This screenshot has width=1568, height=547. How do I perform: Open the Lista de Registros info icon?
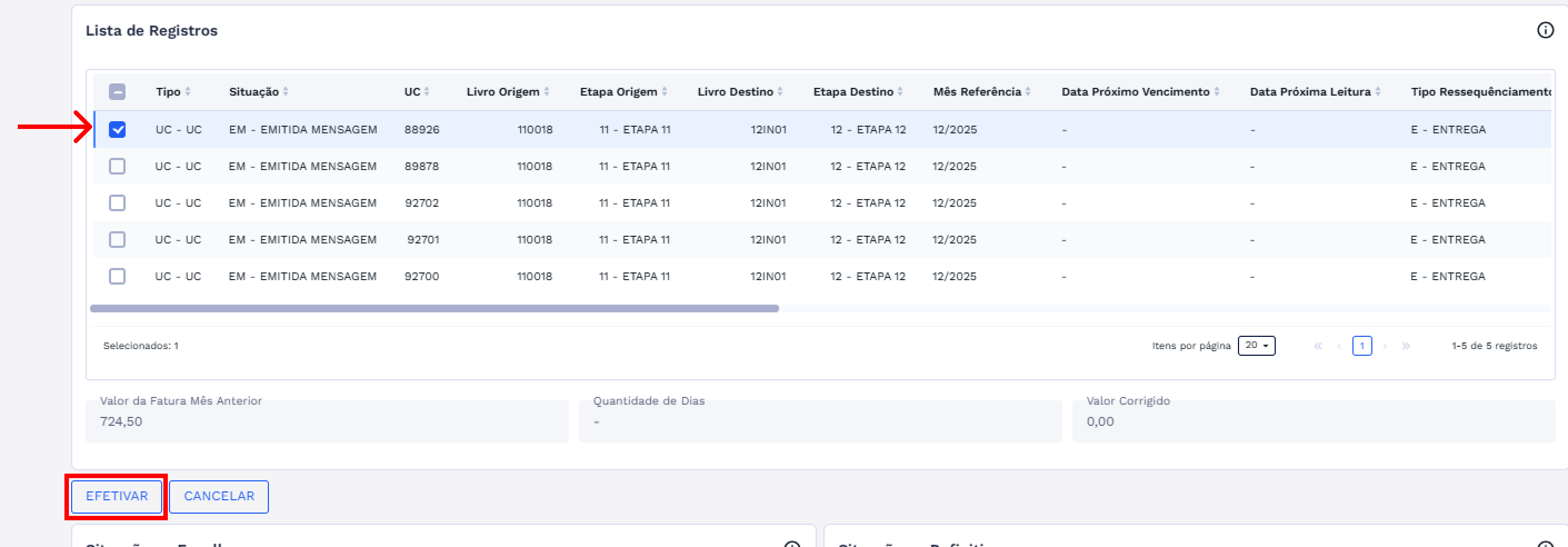1545,30
